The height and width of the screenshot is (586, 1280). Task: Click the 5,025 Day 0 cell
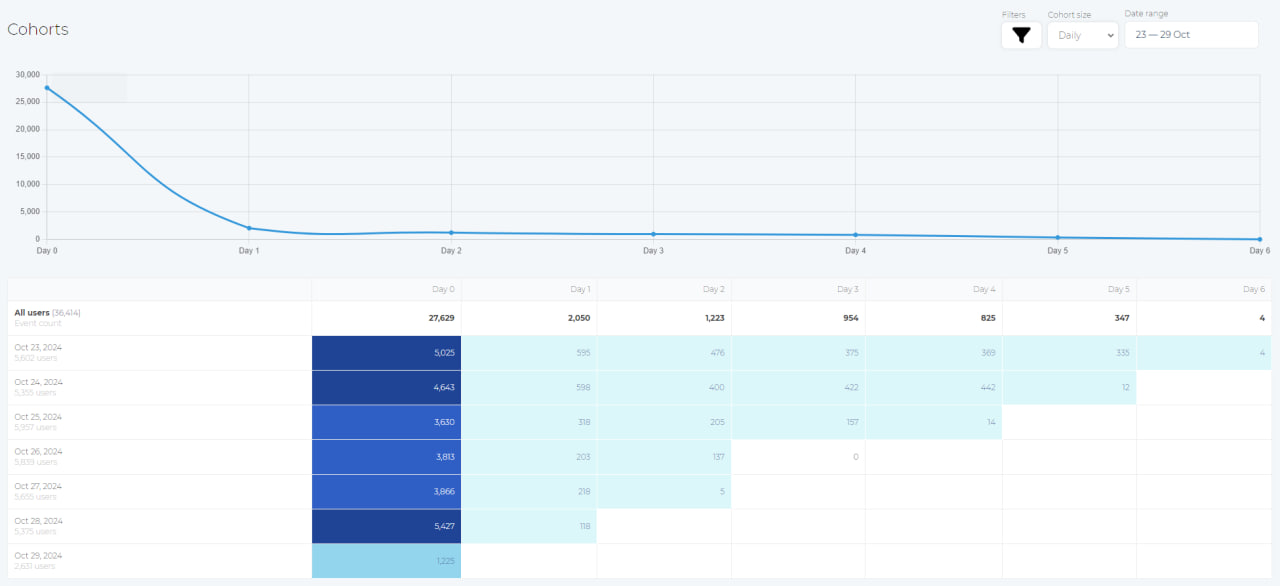pos(387,353)
